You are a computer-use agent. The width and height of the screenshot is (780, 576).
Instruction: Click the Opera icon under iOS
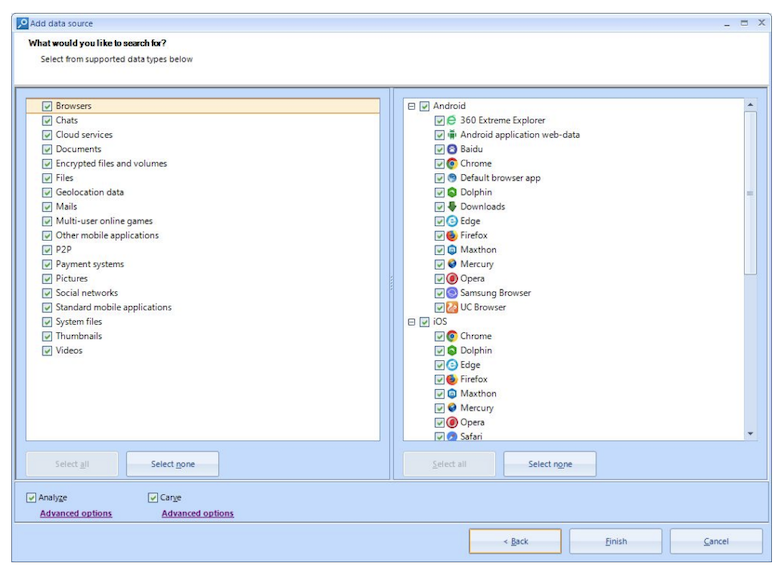point(452,422)
